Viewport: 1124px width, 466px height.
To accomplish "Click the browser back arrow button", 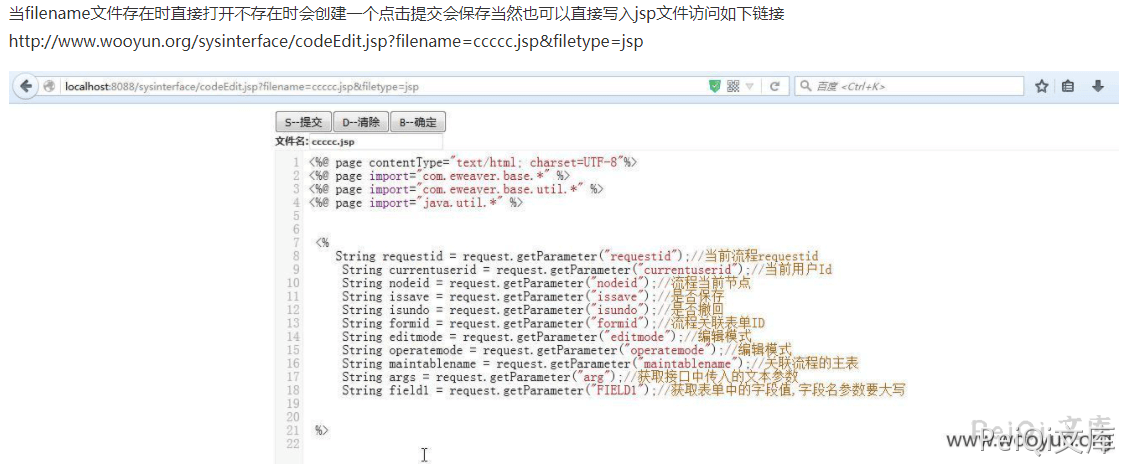I will click(26, 86).
